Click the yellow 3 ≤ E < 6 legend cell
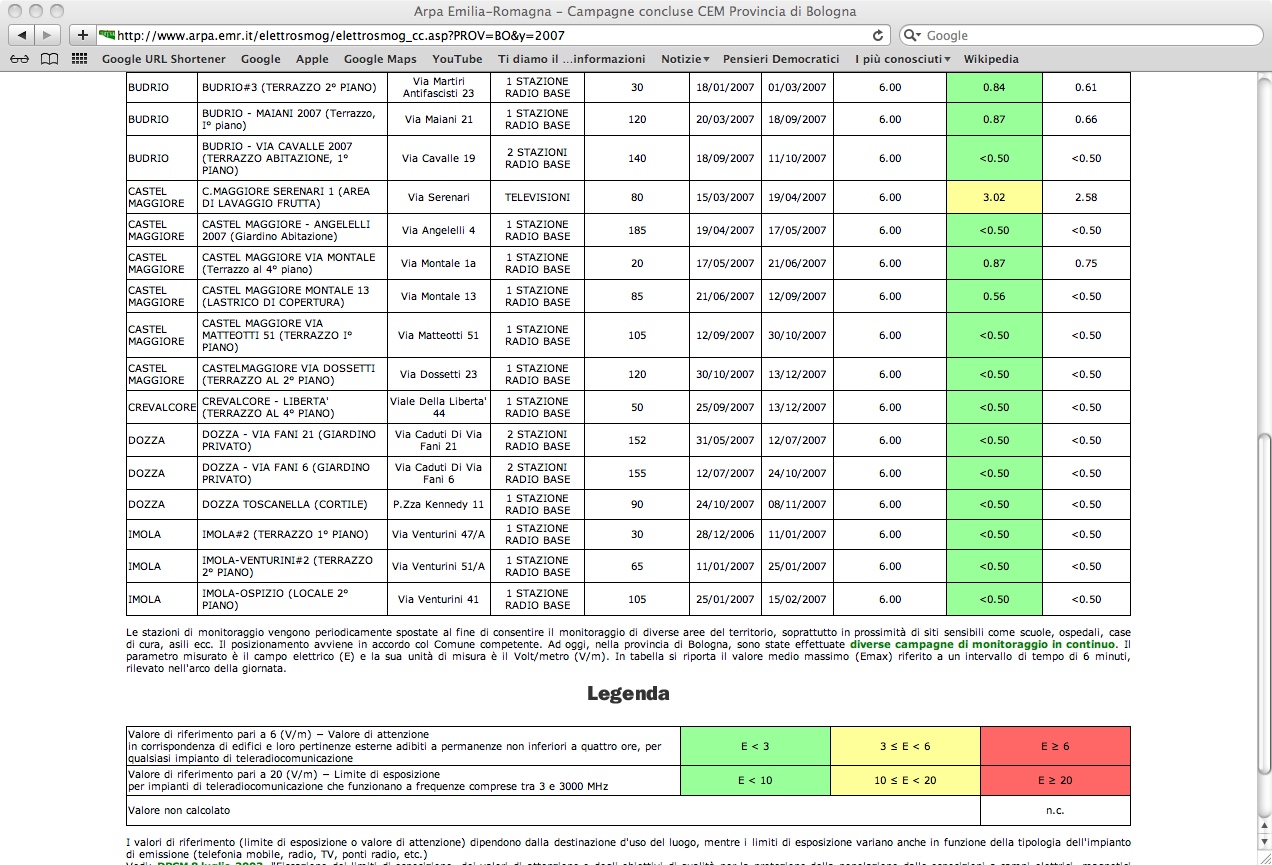 coord(905,746)
